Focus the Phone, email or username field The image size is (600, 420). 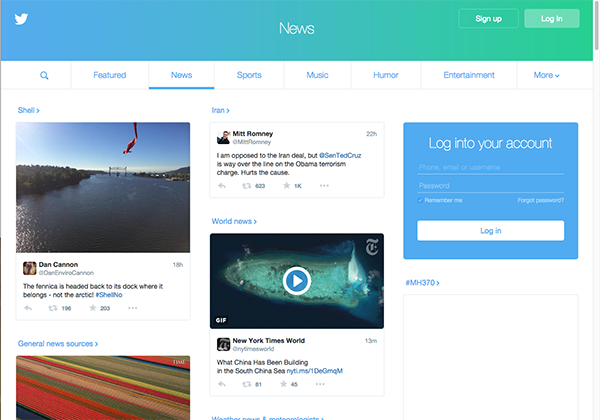coord(491,168)
